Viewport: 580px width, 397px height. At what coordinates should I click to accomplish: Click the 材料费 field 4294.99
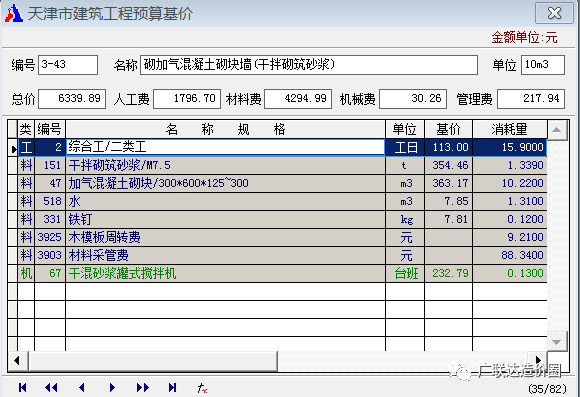298,99
